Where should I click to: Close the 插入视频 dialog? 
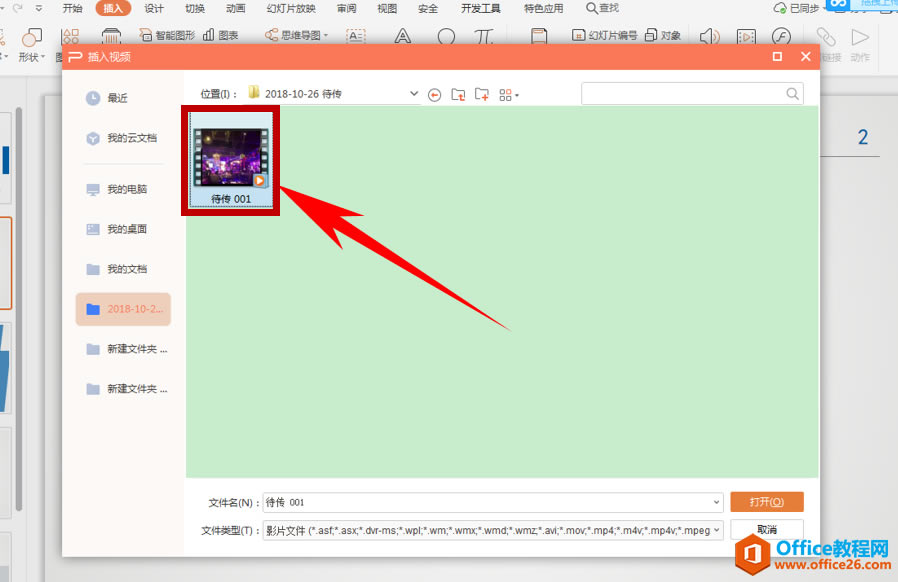click(806, 56)
